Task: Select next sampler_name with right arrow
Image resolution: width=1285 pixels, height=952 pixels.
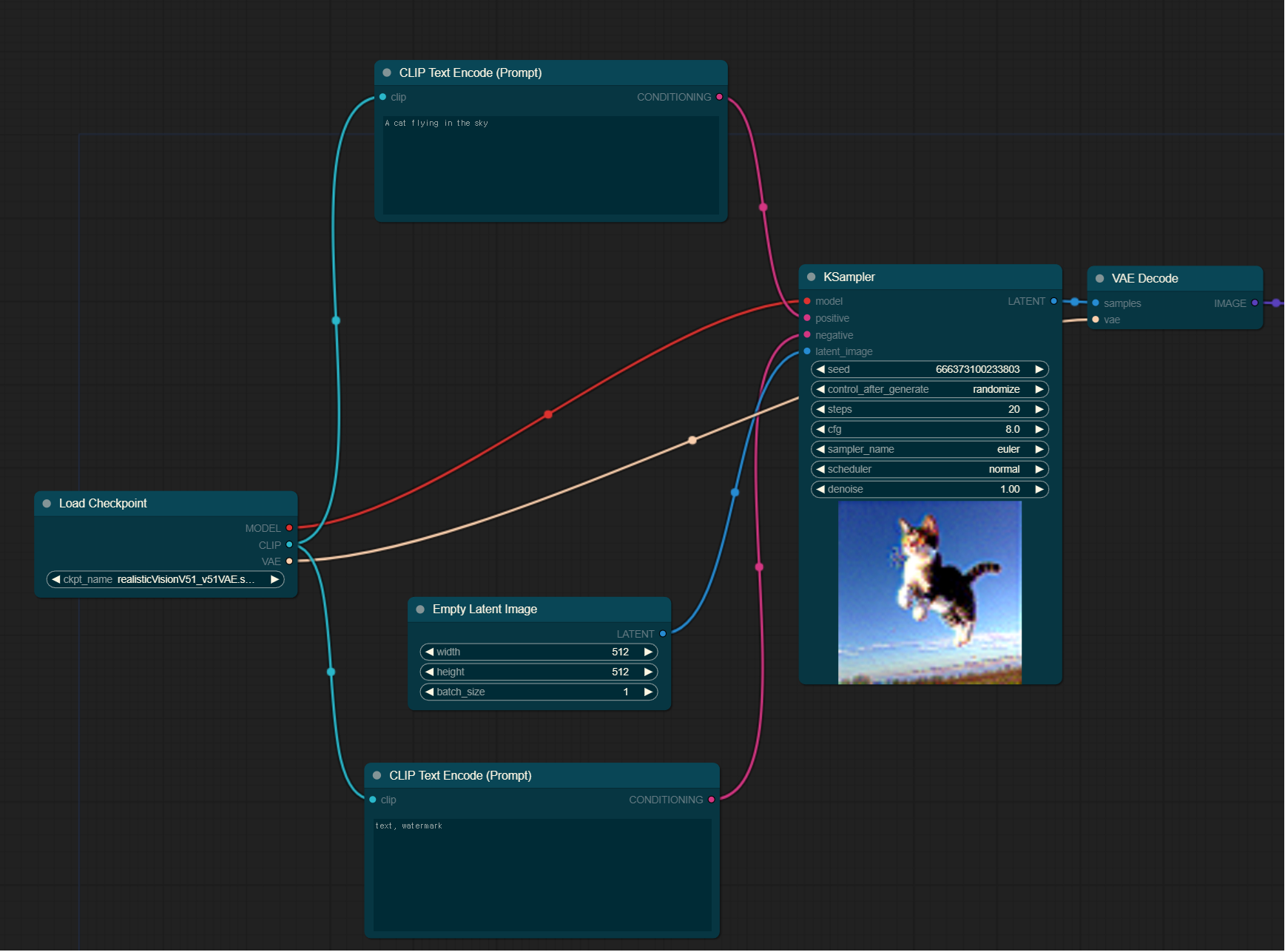Action: point(1039,449)
